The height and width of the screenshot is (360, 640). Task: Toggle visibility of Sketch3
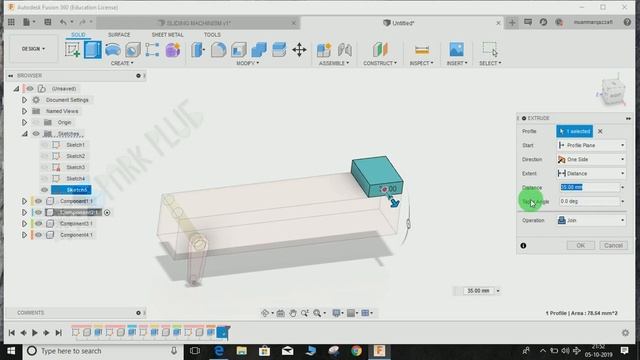pos(44,167)
